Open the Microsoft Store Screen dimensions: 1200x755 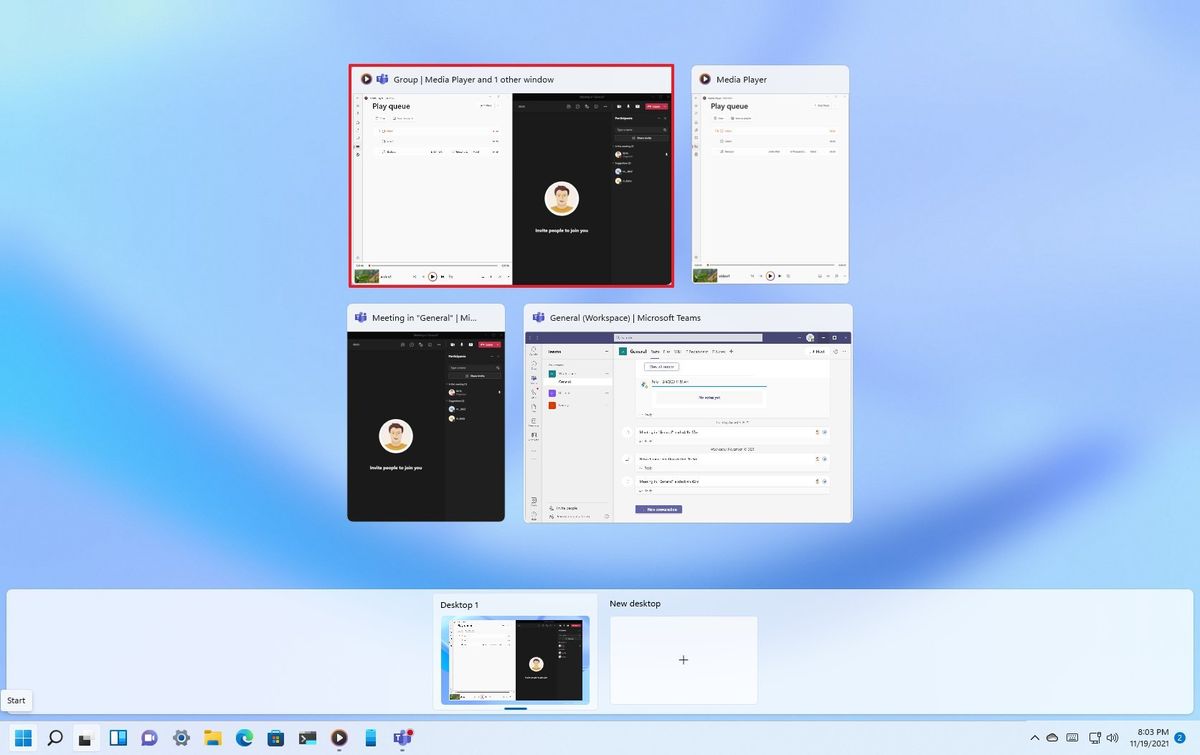[x=276, y=738]
